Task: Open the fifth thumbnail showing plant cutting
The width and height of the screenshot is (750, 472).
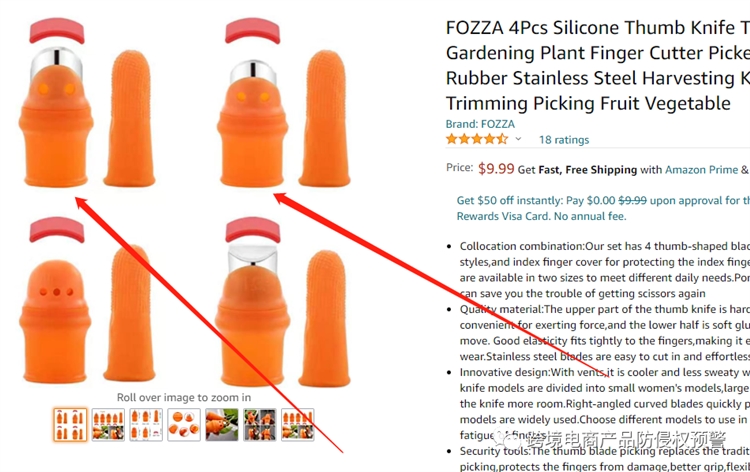Action: [221, 424]
